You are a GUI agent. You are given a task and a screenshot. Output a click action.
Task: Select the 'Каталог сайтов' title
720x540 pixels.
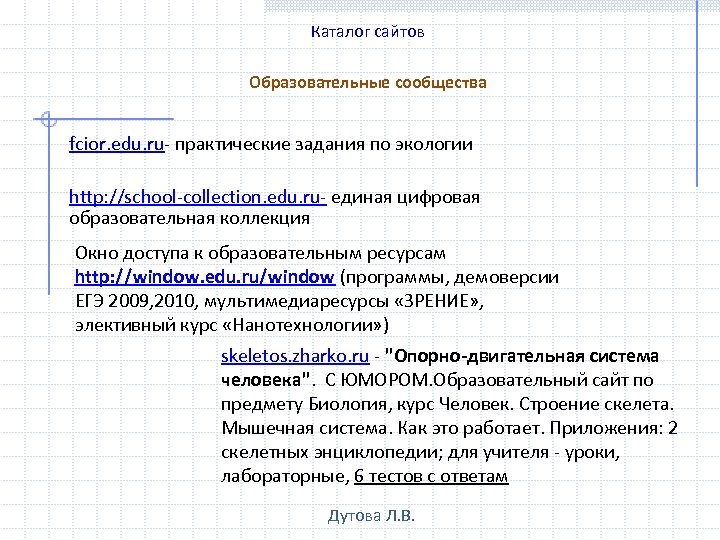click(367, 32)
